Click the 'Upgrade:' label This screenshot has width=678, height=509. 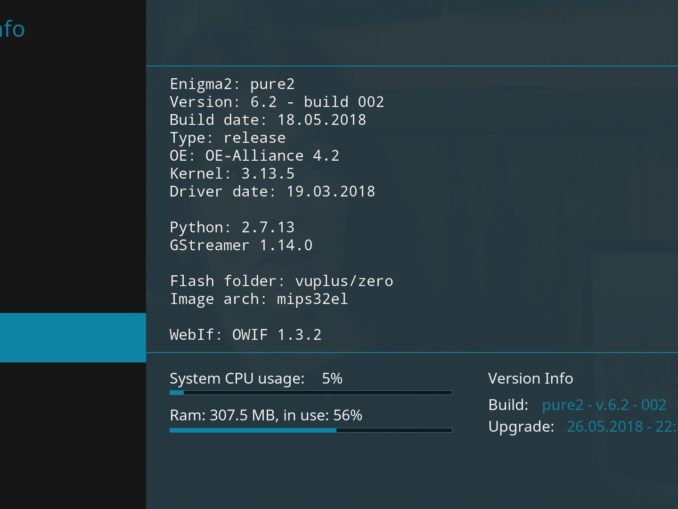point(521,427)
